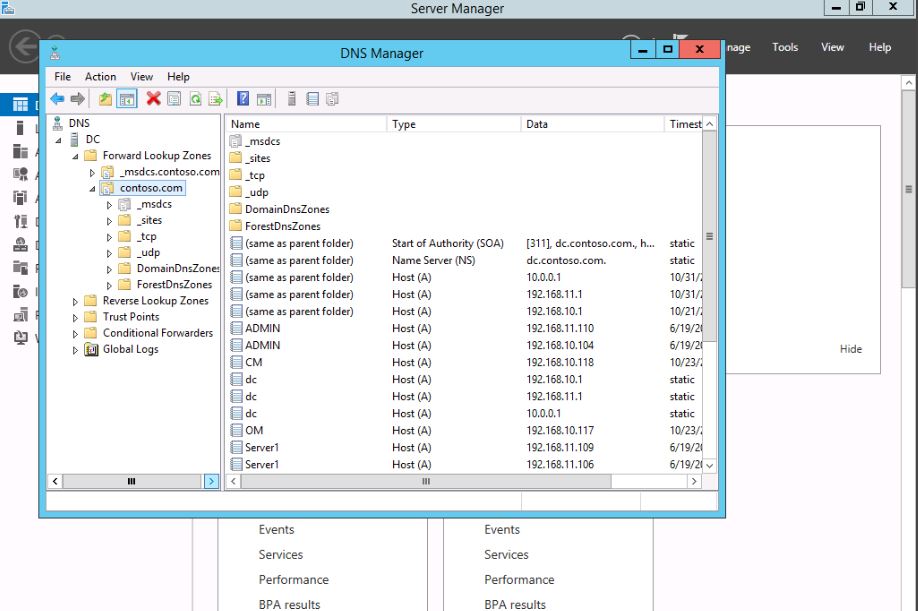
Task: Click the Export List toolbar icon
Action: (x=215, y=99)
